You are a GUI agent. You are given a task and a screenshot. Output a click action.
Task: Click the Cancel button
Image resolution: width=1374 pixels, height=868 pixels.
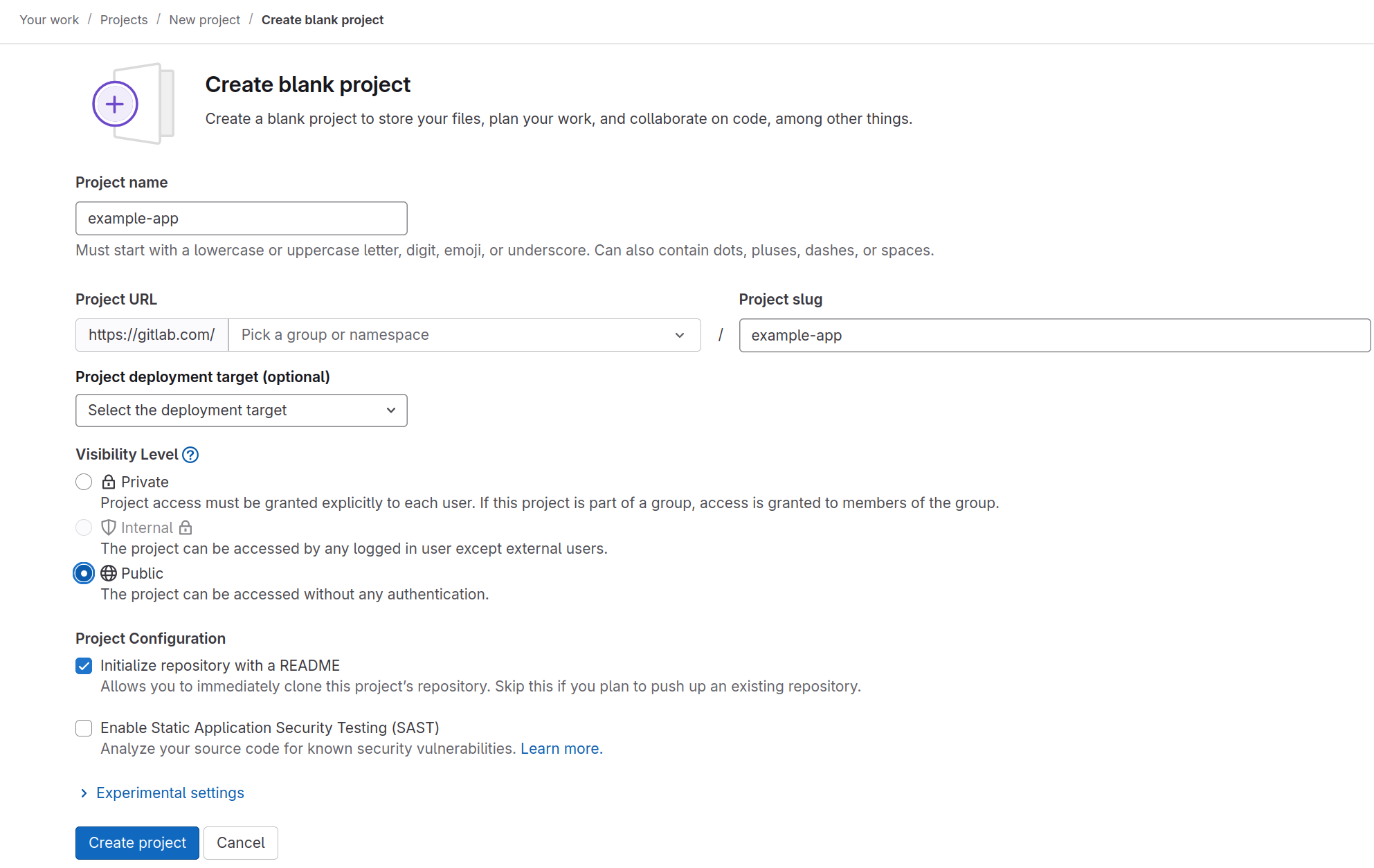coord(241,843)
